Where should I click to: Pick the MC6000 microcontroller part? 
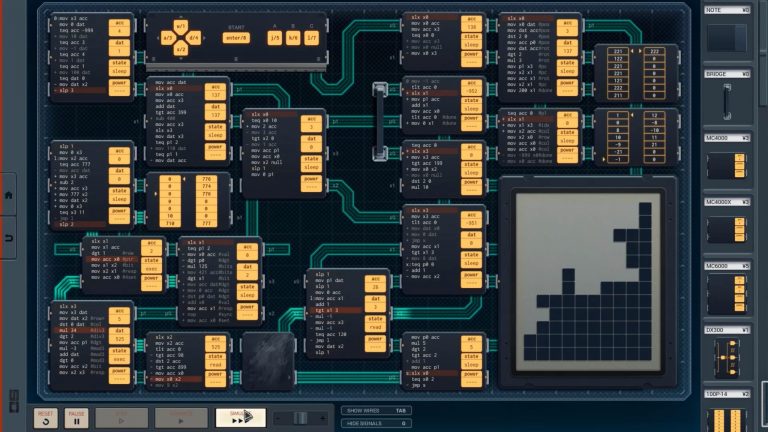coord(727,292)
